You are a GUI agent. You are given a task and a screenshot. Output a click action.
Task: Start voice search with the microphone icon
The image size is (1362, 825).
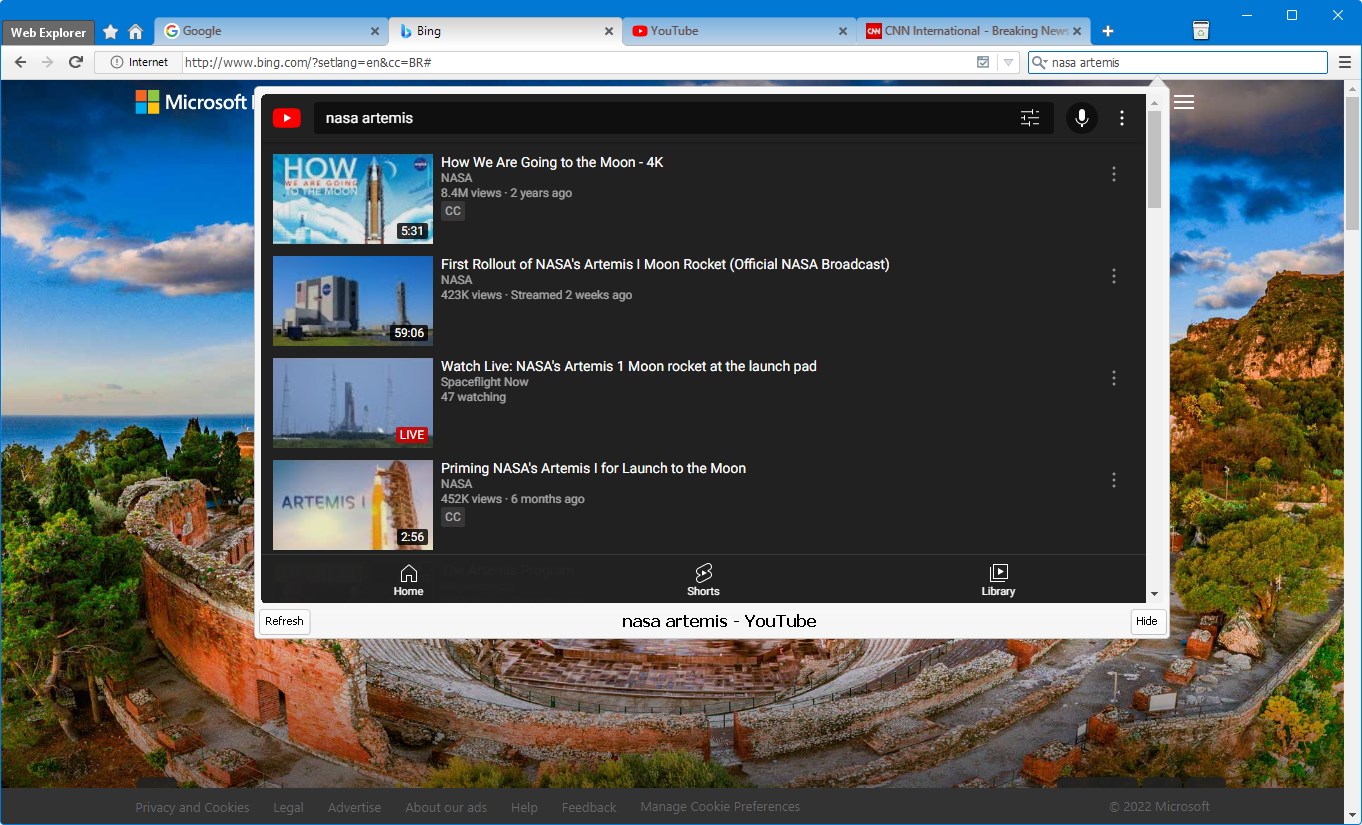pyautogui.click(x=1081, y=118)
